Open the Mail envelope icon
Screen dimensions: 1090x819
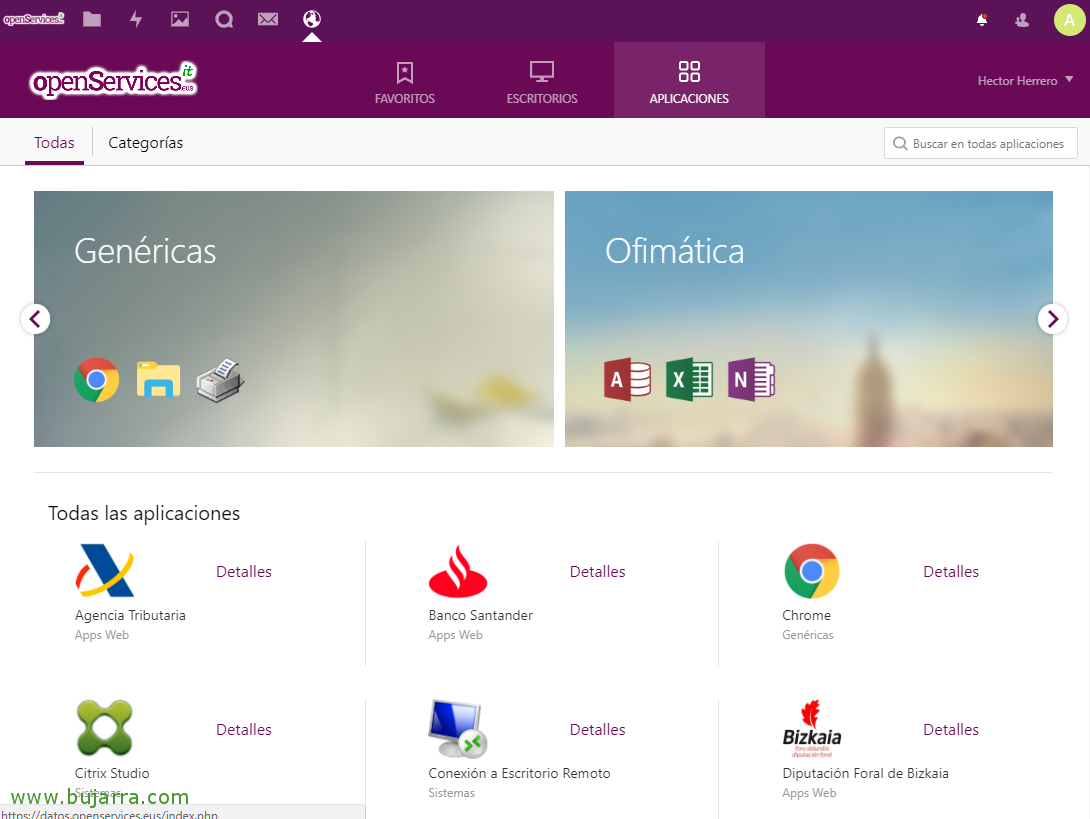click(268, 19)
